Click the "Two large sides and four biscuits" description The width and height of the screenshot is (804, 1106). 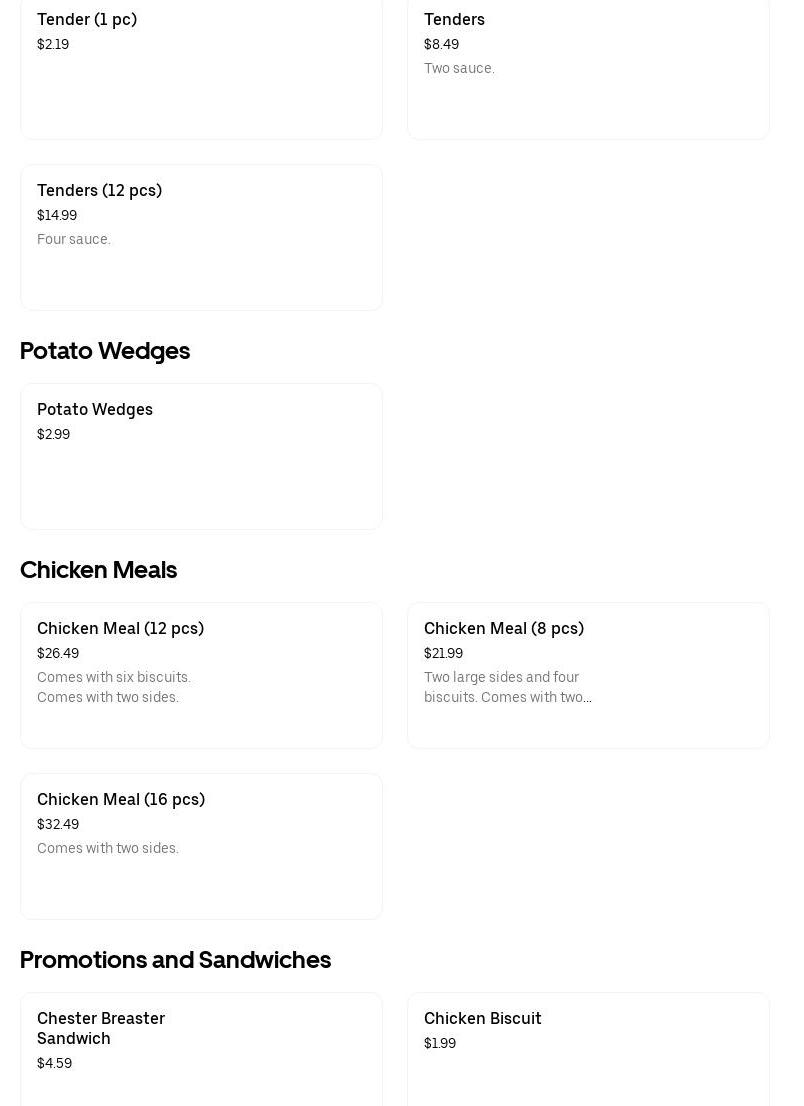click(x=507, y=687)
